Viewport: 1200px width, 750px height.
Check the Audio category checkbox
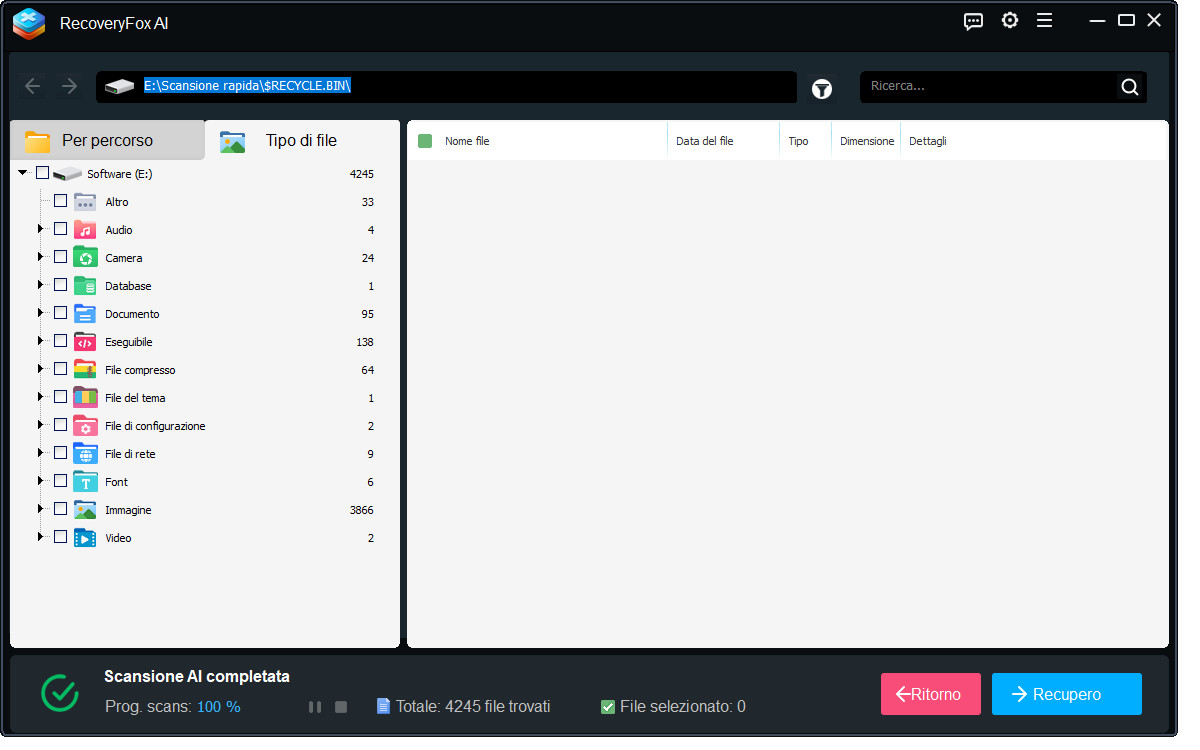click(x=61, y=229)
